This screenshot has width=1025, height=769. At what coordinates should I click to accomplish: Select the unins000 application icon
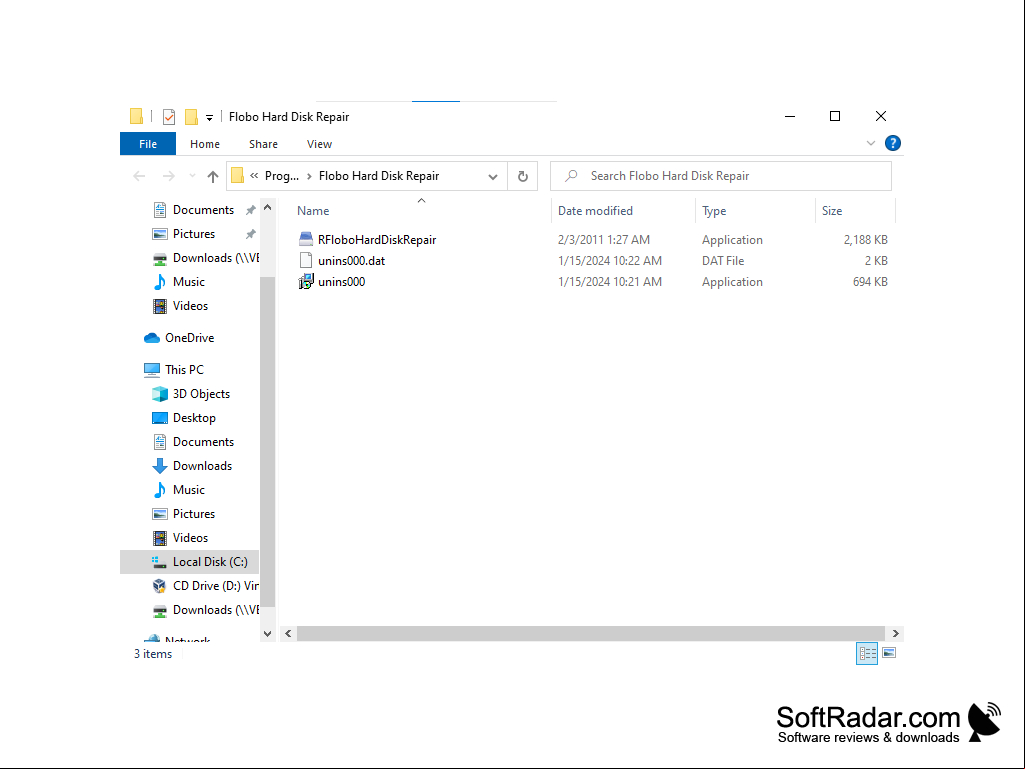pos(306,282)
